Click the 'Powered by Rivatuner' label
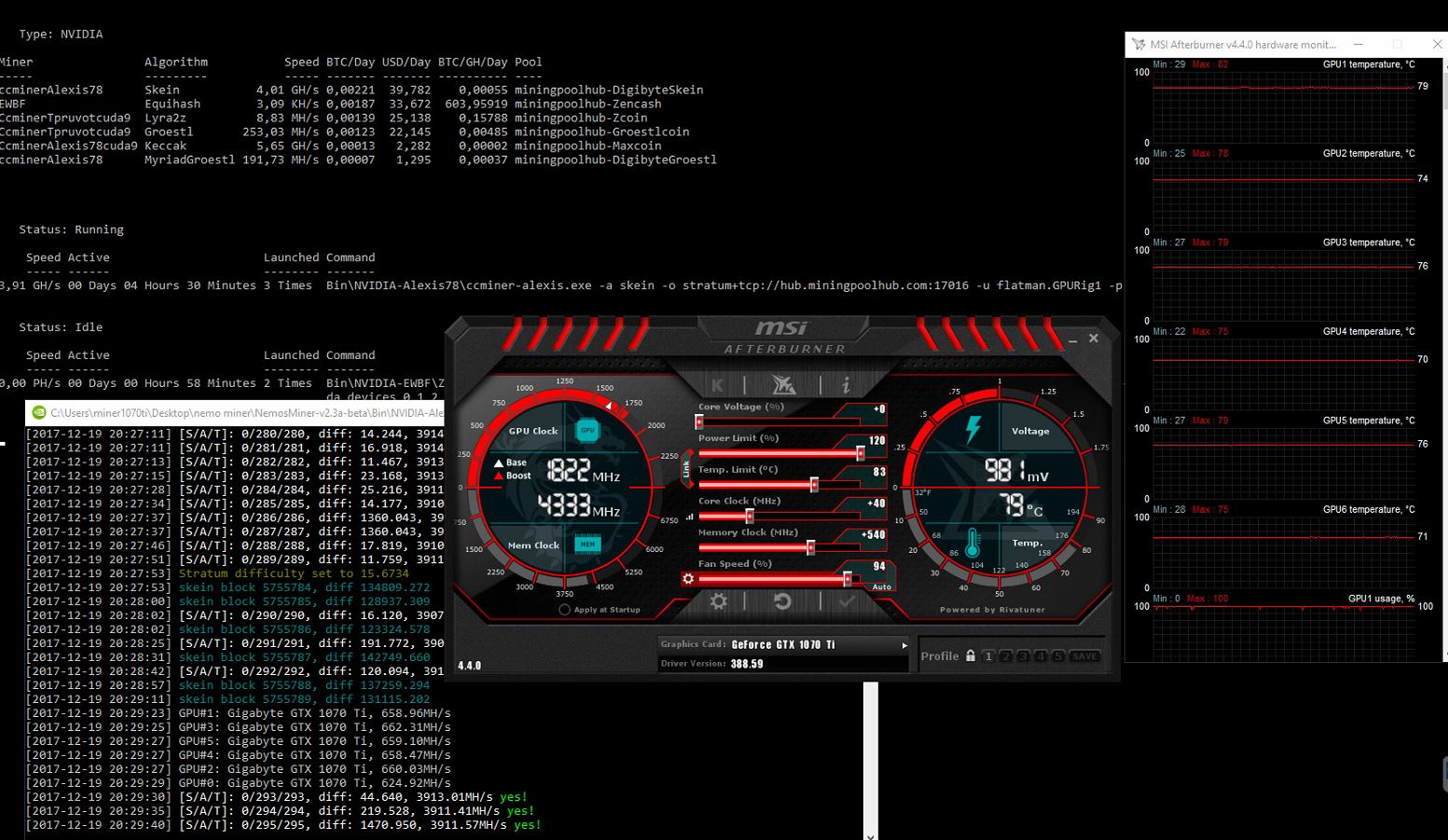Viewport: 1448px width, 840px height. (x=992, y=610)
